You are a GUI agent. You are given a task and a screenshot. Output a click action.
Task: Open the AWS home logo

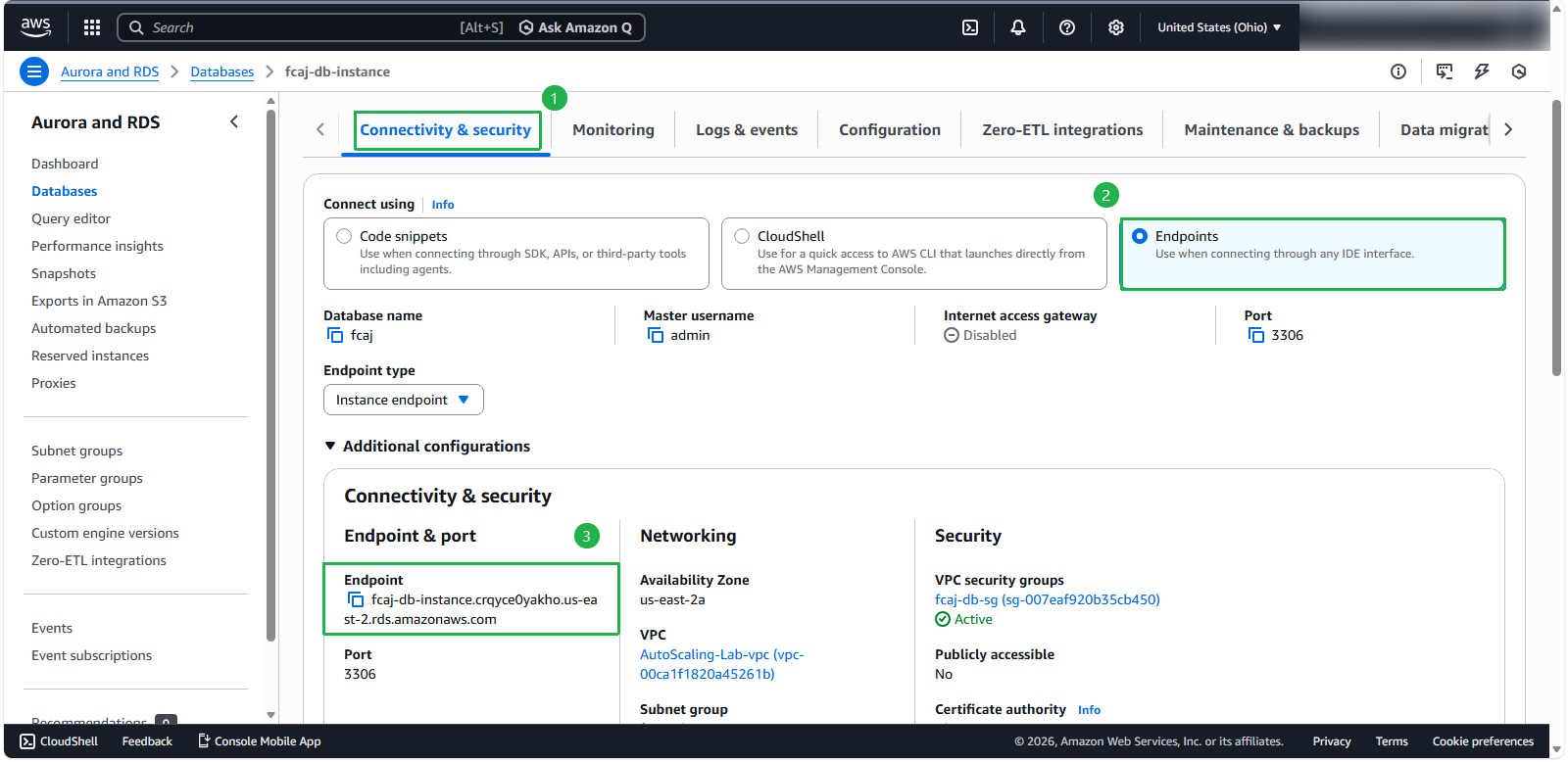pos(36,27)
